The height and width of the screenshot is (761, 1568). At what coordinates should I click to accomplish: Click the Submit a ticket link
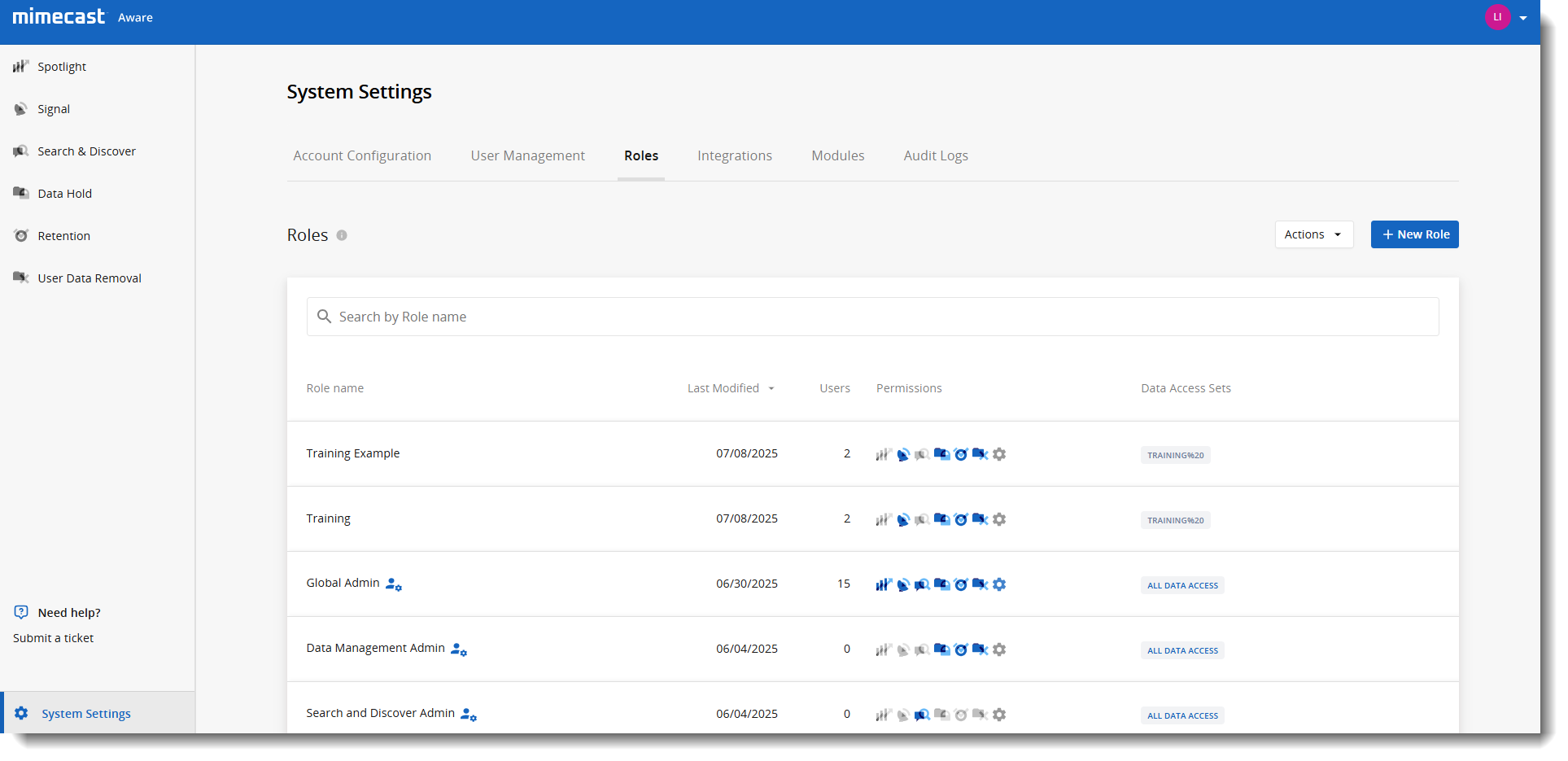pyautogui.click(x=53, y=638)
